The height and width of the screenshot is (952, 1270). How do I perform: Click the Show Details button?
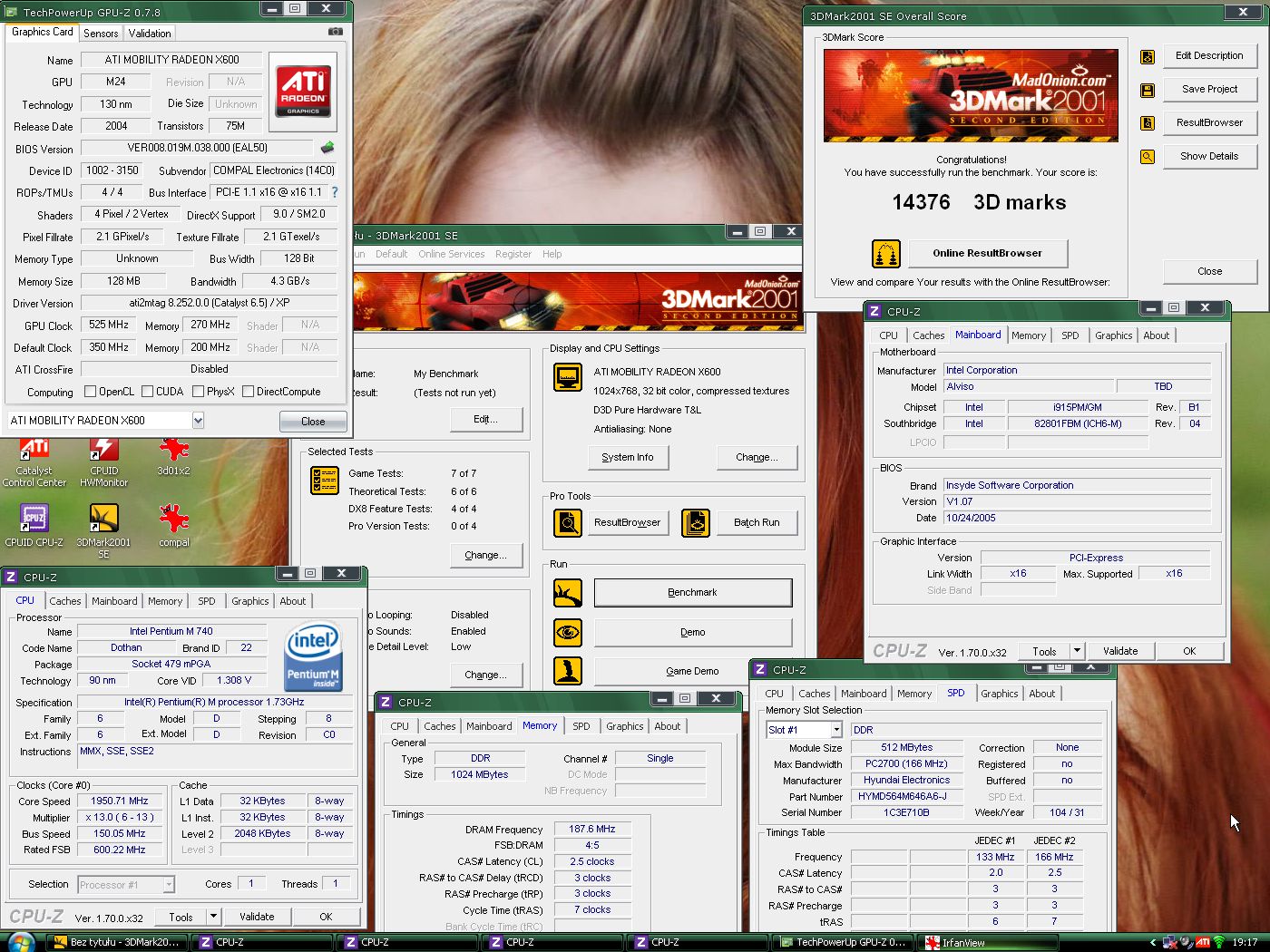click(1209, 156)
